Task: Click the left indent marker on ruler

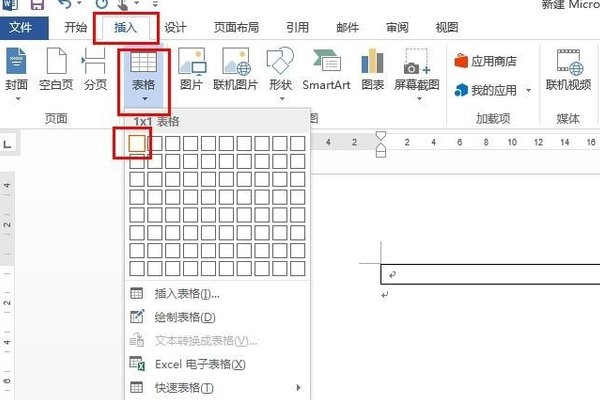Action: pos(381,153)
